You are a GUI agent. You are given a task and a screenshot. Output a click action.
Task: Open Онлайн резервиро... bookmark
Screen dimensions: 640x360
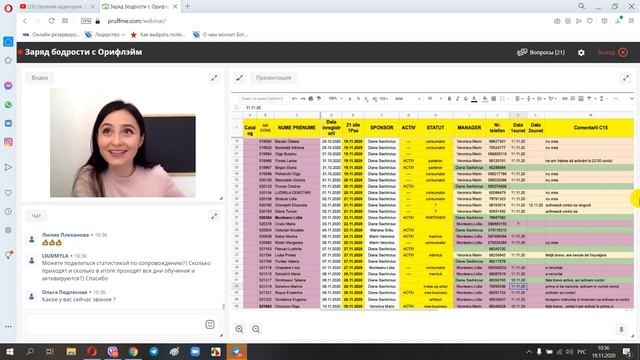coord(51,35)
